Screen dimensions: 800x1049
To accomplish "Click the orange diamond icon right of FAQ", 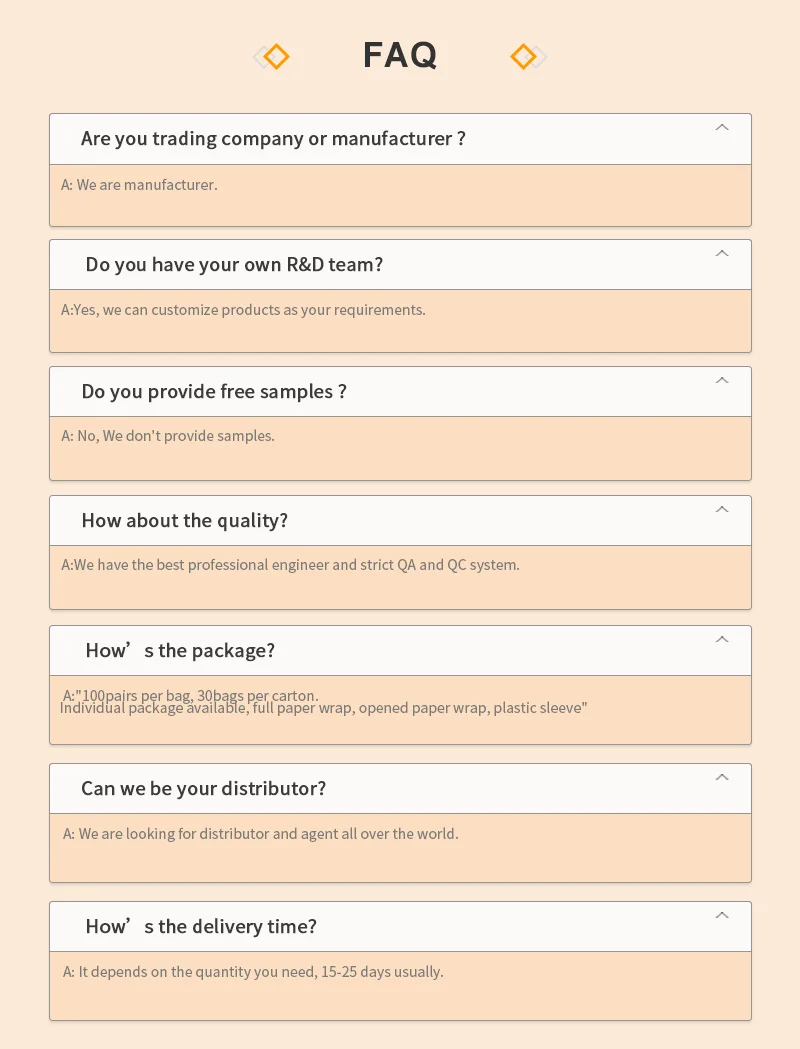I will 523,57.
